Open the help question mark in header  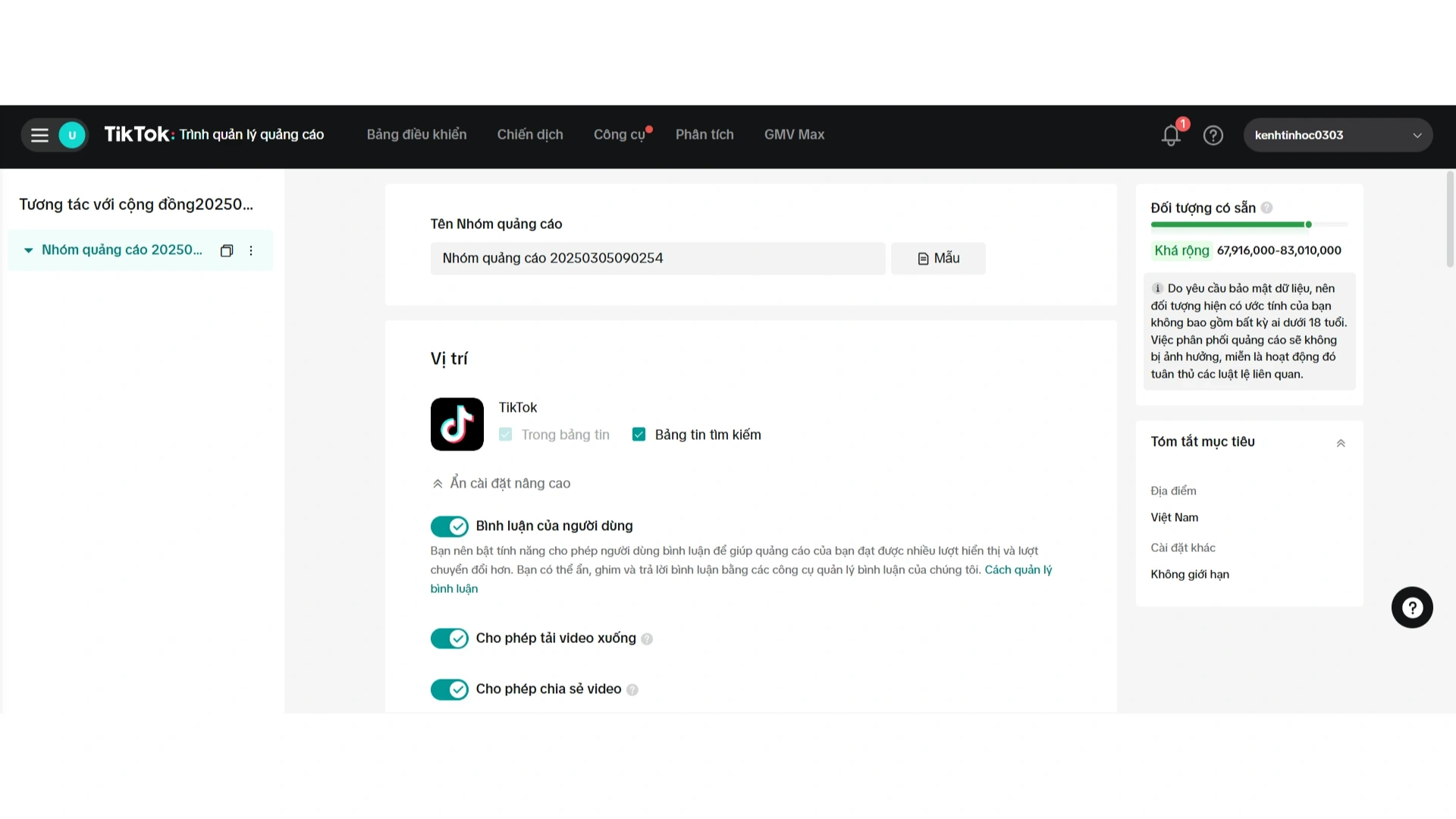[1213, 135]
